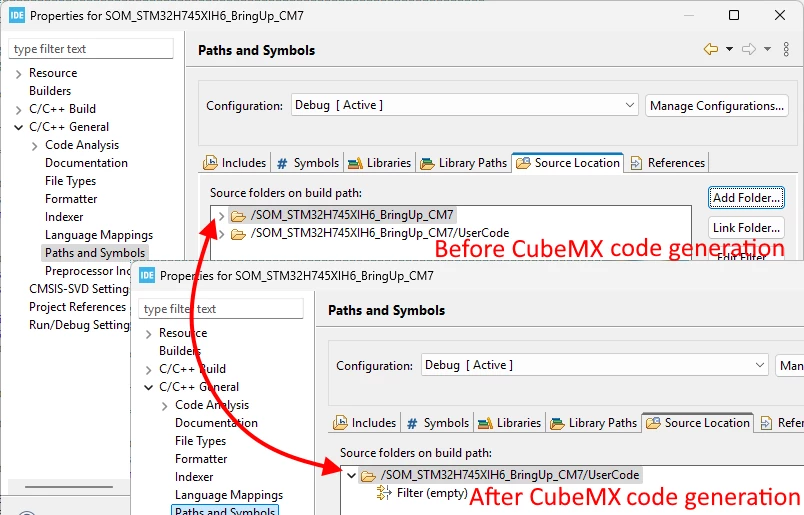This screenshot has height=515, width=804.
Task: Switch to Includes tab in lower window
Action: coord(365,423)
